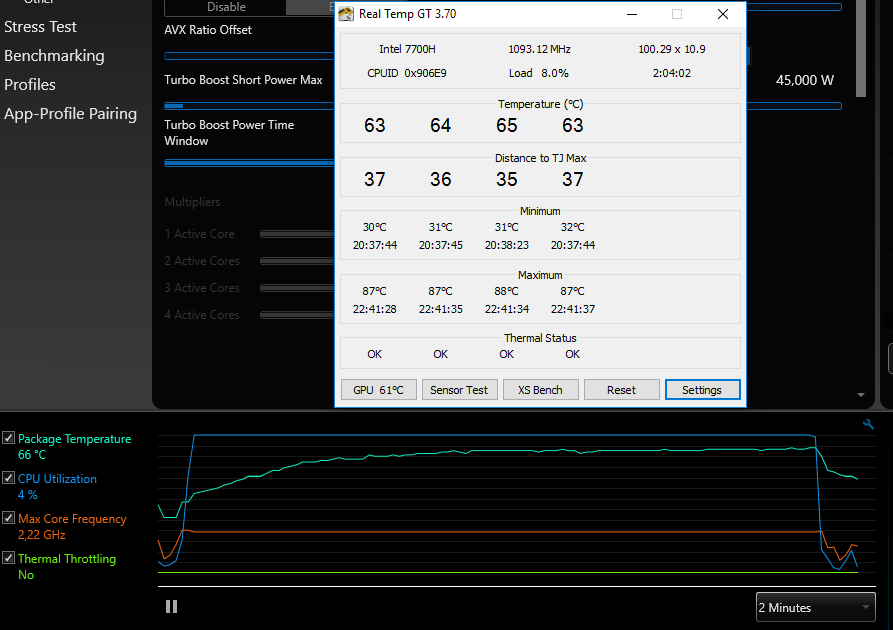This screenshot has height=630, width=893.
Task: Click Intel 7700H processor label
Action: [x=407, y=49]
